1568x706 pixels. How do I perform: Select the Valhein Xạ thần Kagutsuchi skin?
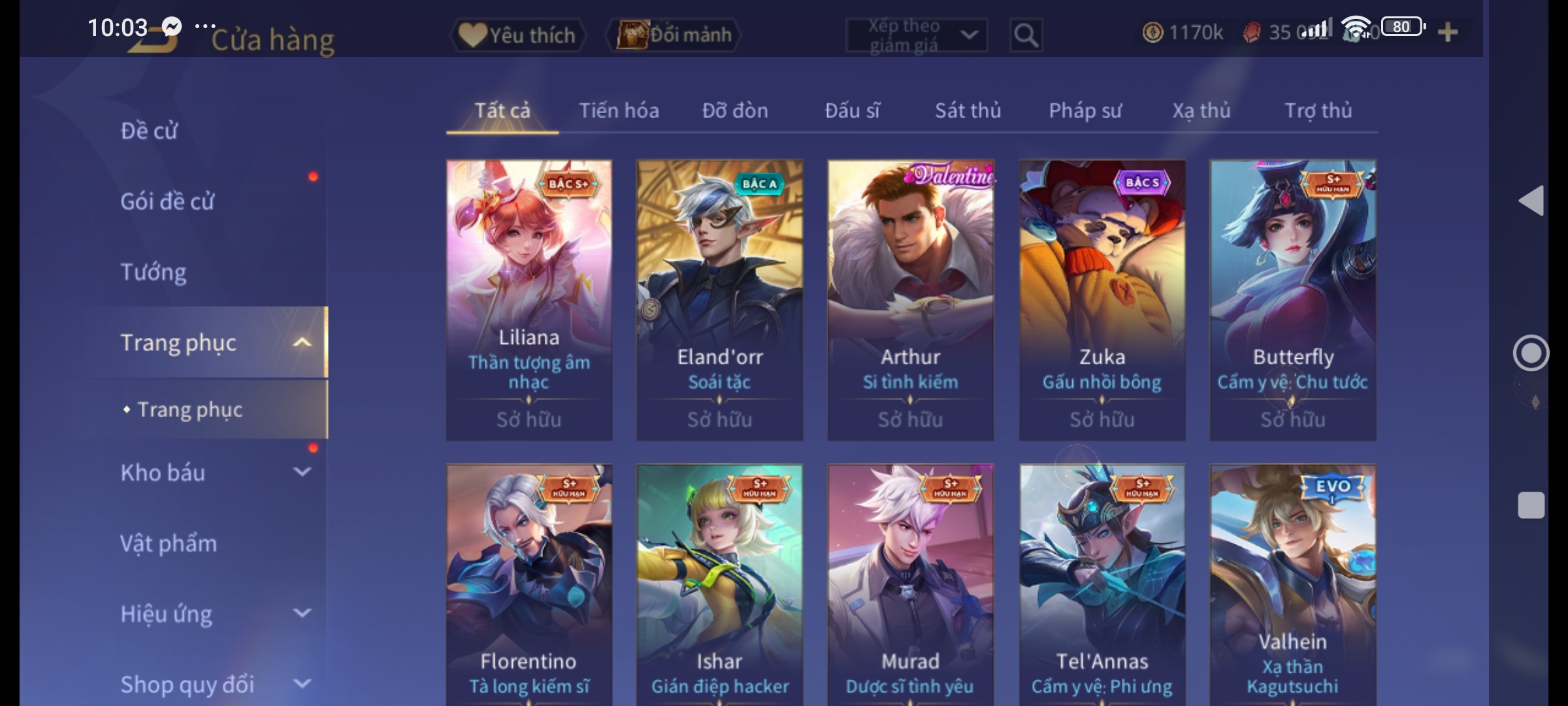coord(1293,585)
